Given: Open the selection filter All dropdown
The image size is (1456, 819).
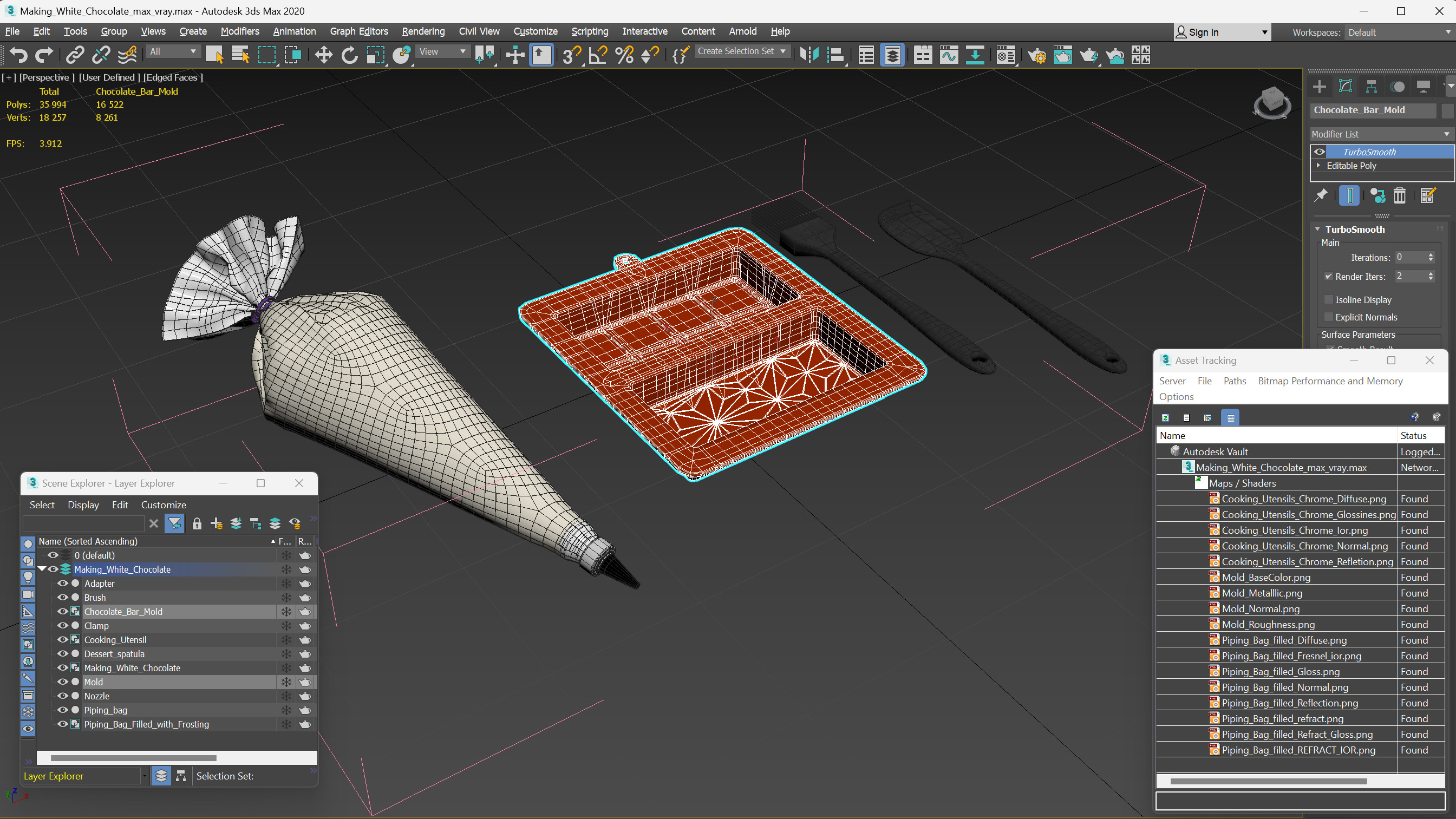Looking at the screenshot, I should (x=172, y=51).
